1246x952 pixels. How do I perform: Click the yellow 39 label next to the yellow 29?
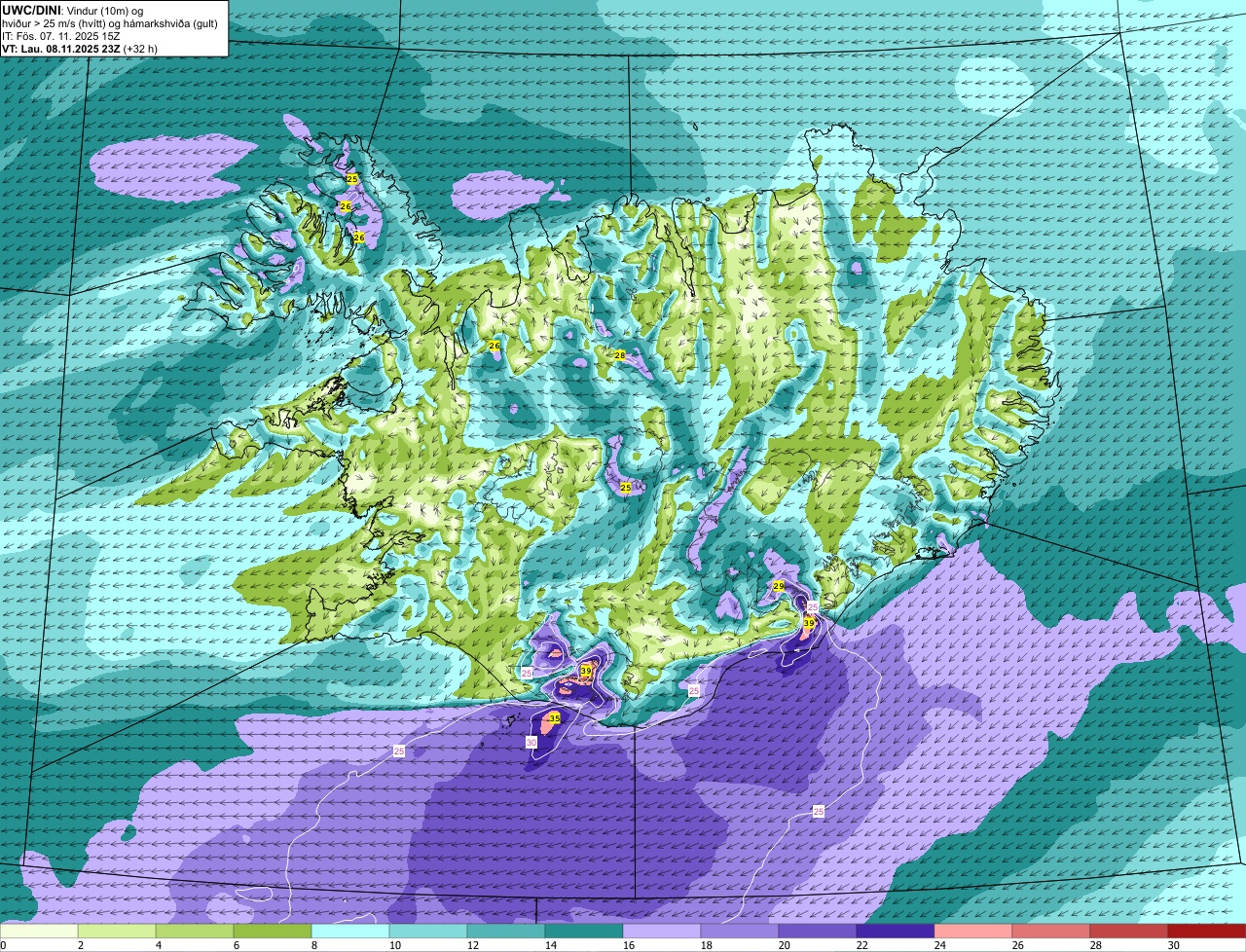point(808,623)
